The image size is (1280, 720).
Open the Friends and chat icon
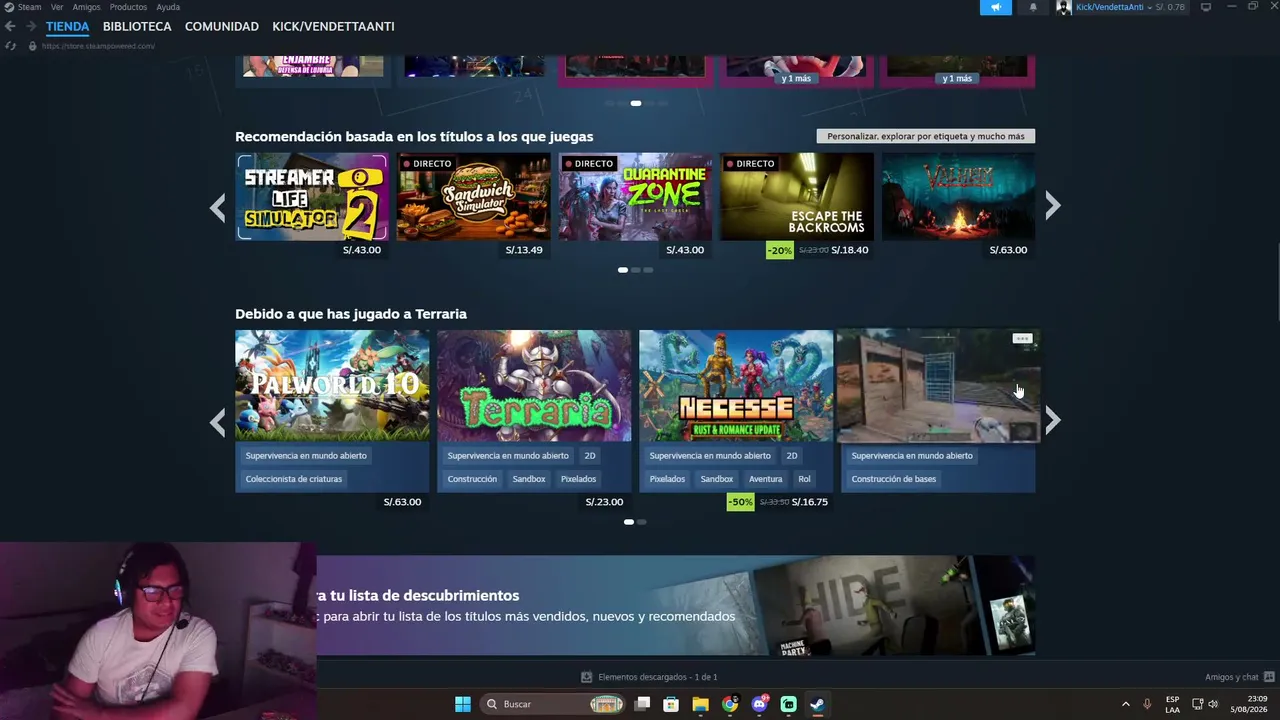1269,677
